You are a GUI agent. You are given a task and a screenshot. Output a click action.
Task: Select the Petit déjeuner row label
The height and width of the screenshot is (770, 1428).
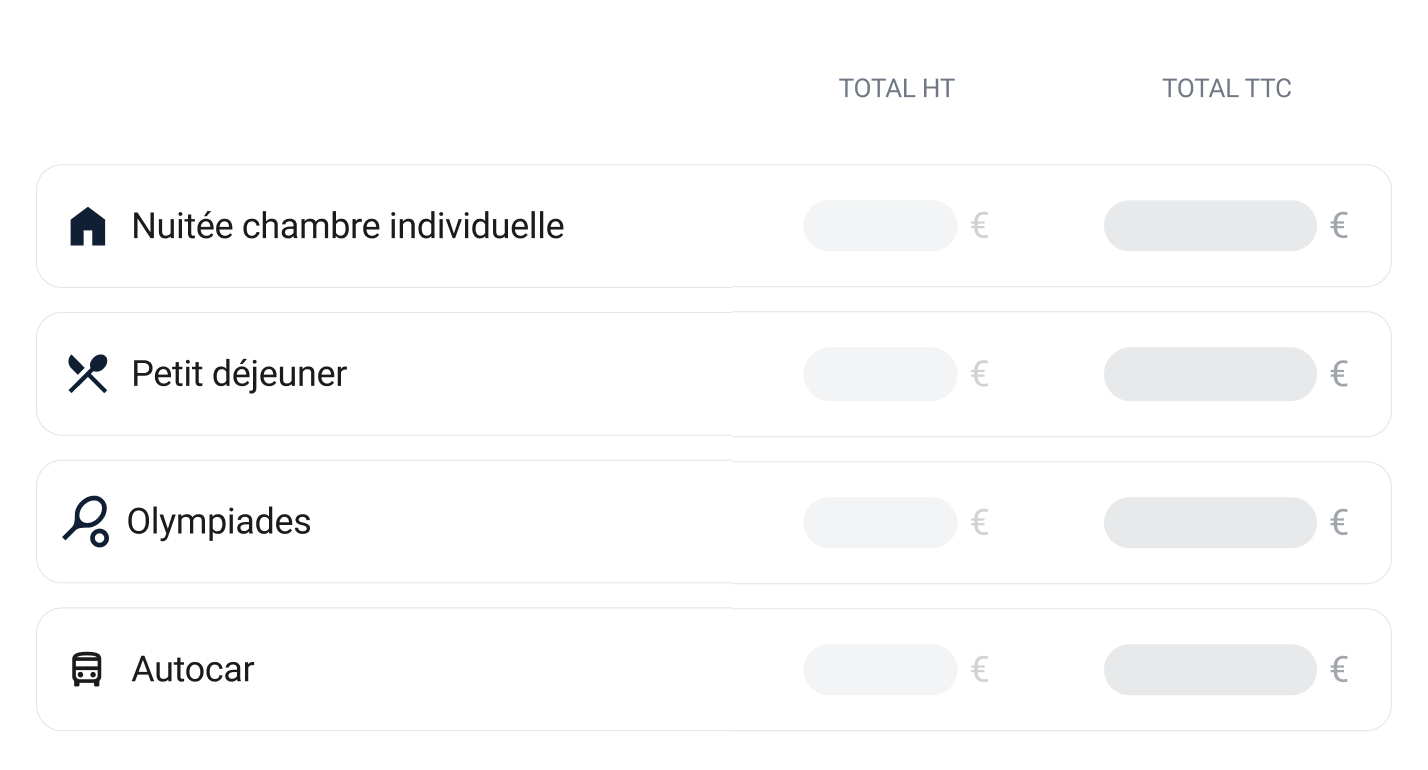tap(239, 374)
